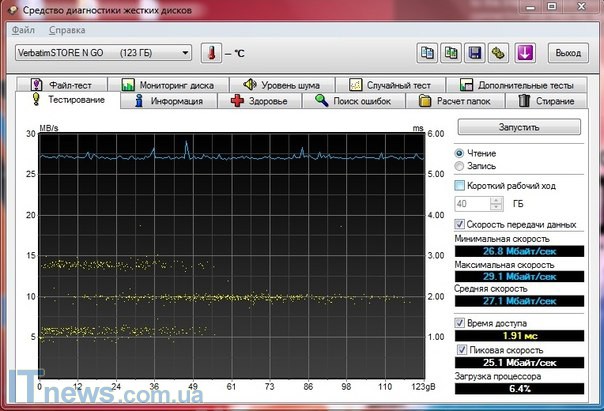Click the copy screenshot to clipboard icon
The image size is (604, 411).
click(451, 52)
